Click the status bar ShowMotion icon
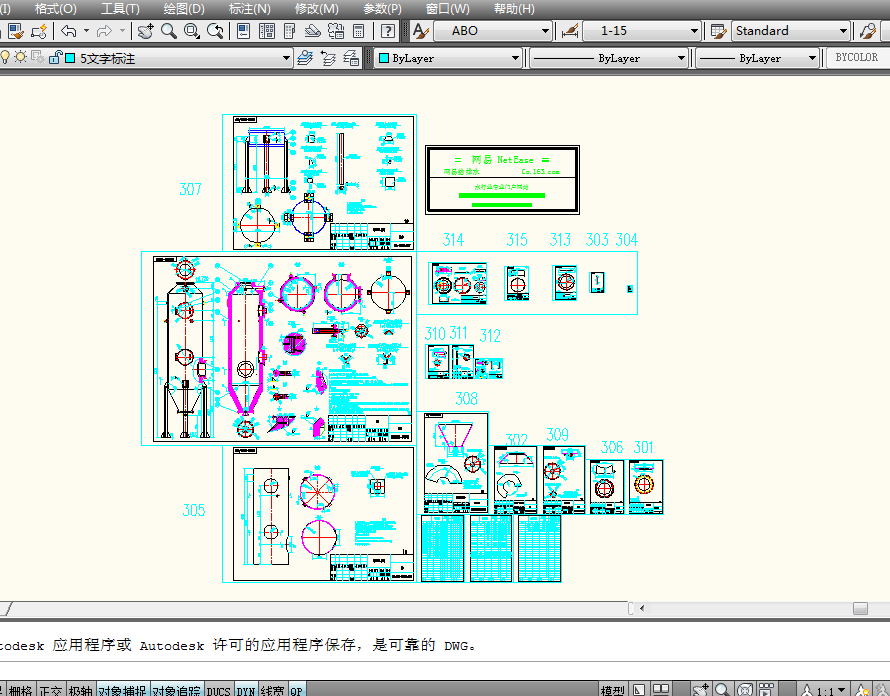This screenshot has height=696, width=890. tap(766, 690)
